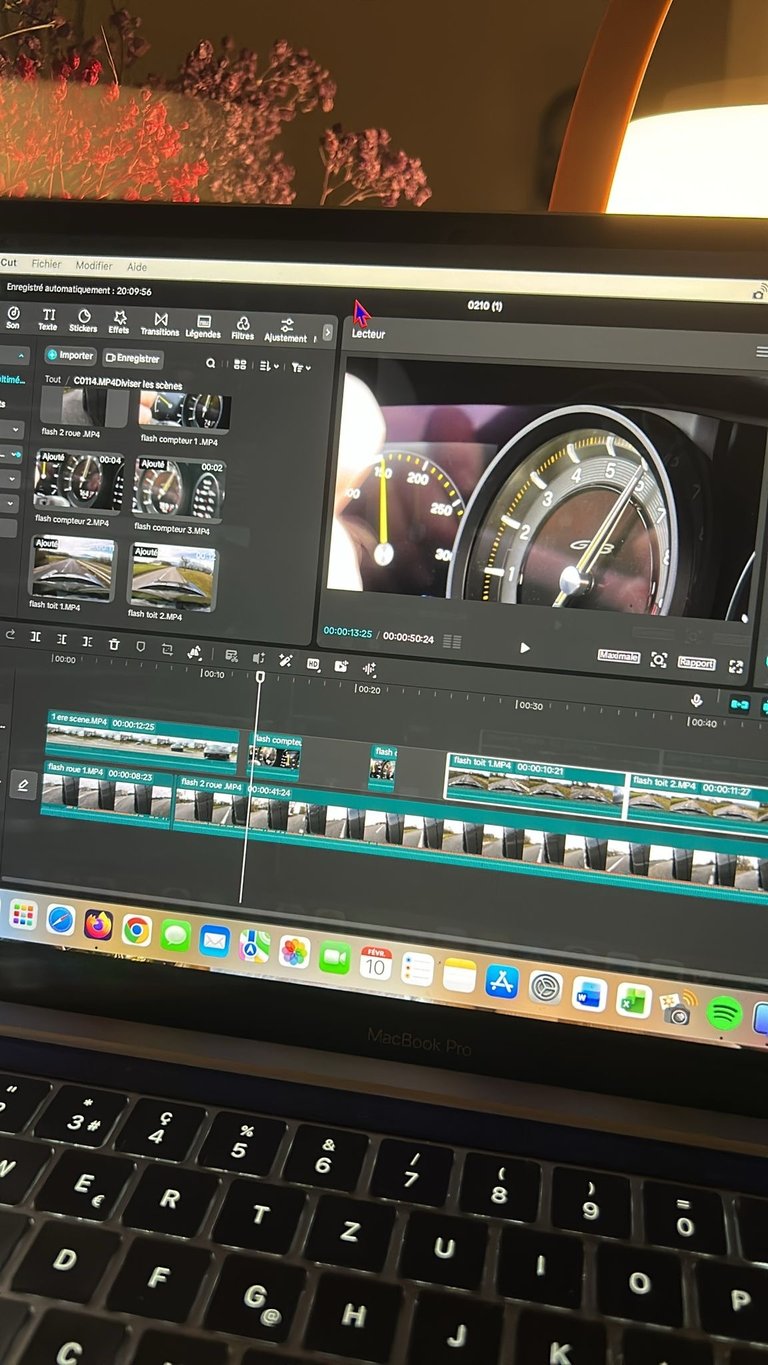Open Spotify from the Dock
The height and width of the screenshot is (1365, 768).
pyautogui.click(x=723, y=1012)
